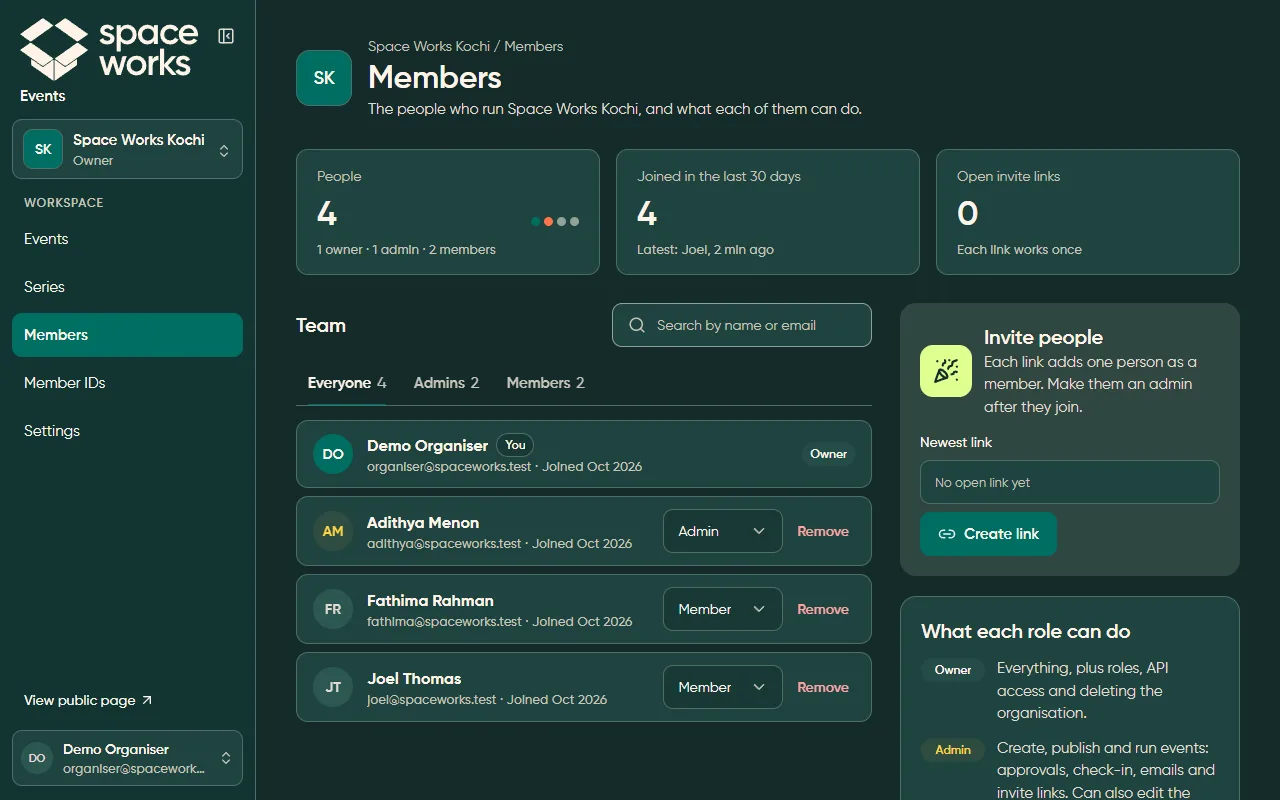Viewport: 1280px width, 800px height.
Task: Switch to the Everyone tab
Action: (x=347, y=383)
